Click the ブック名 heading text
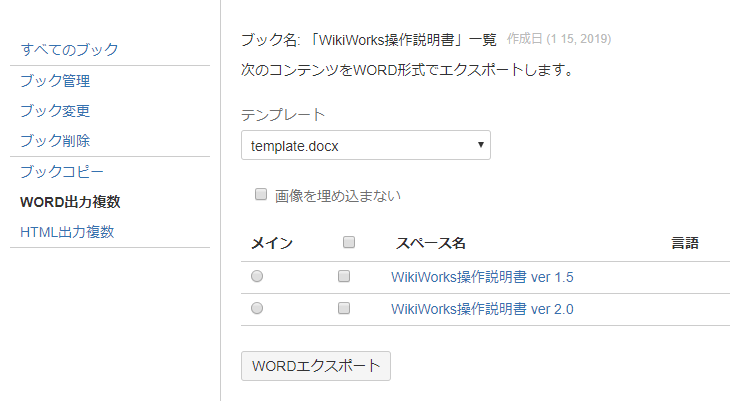The height and width of the screenshot is (402, 750). tap(368, 39)
